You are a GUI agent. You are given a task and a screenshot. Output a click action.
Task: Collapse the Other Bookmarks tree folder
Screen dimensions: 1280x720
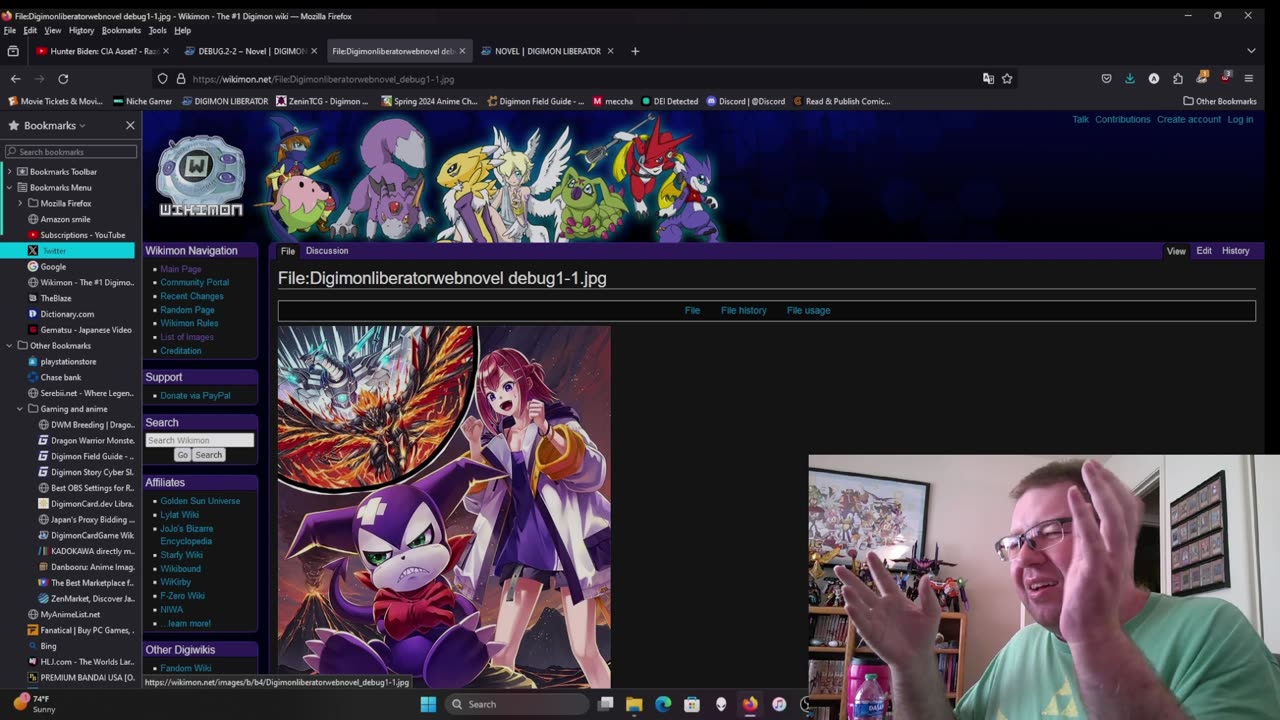click(9, 346)
